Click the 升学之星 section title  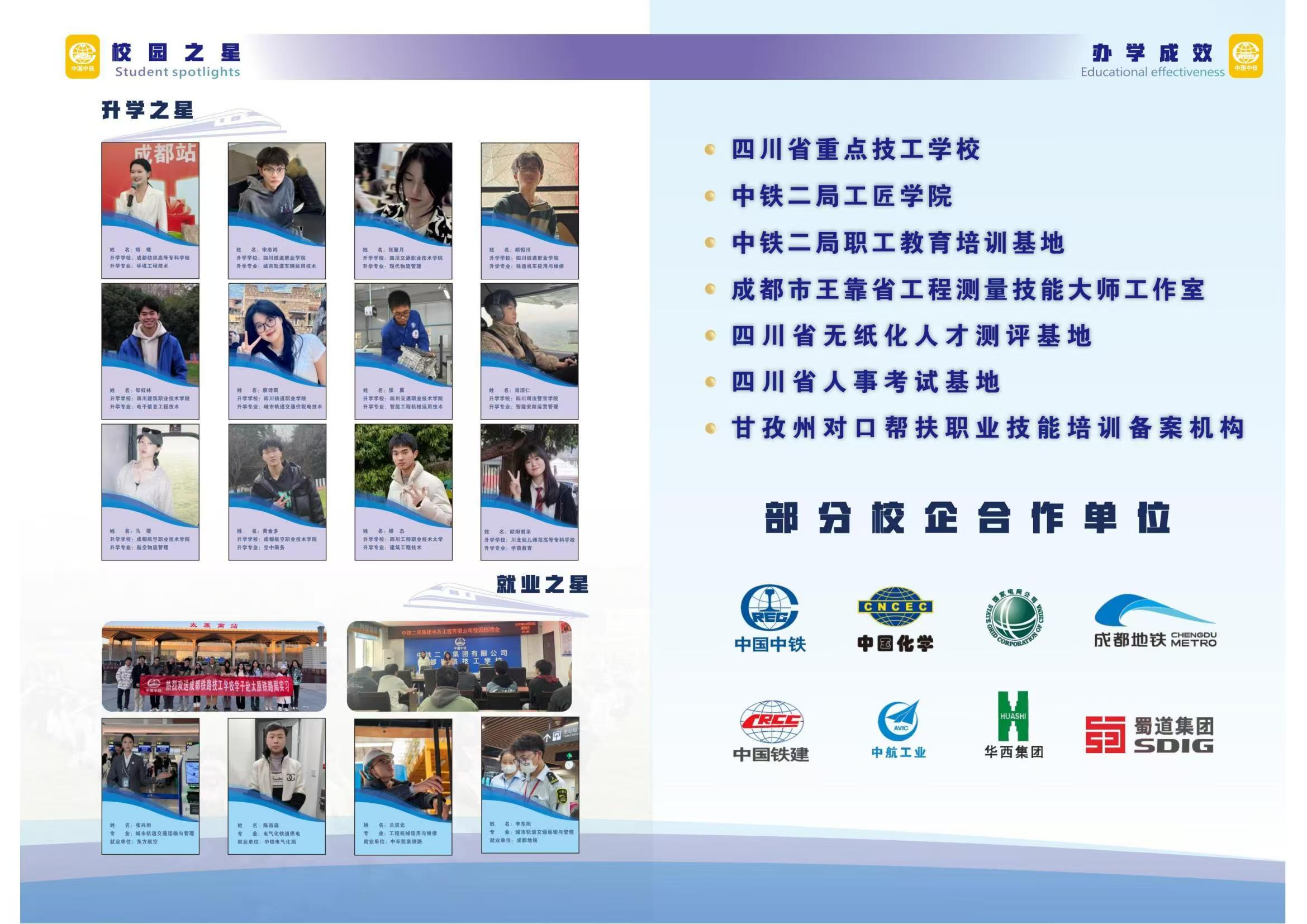[148, 110]
